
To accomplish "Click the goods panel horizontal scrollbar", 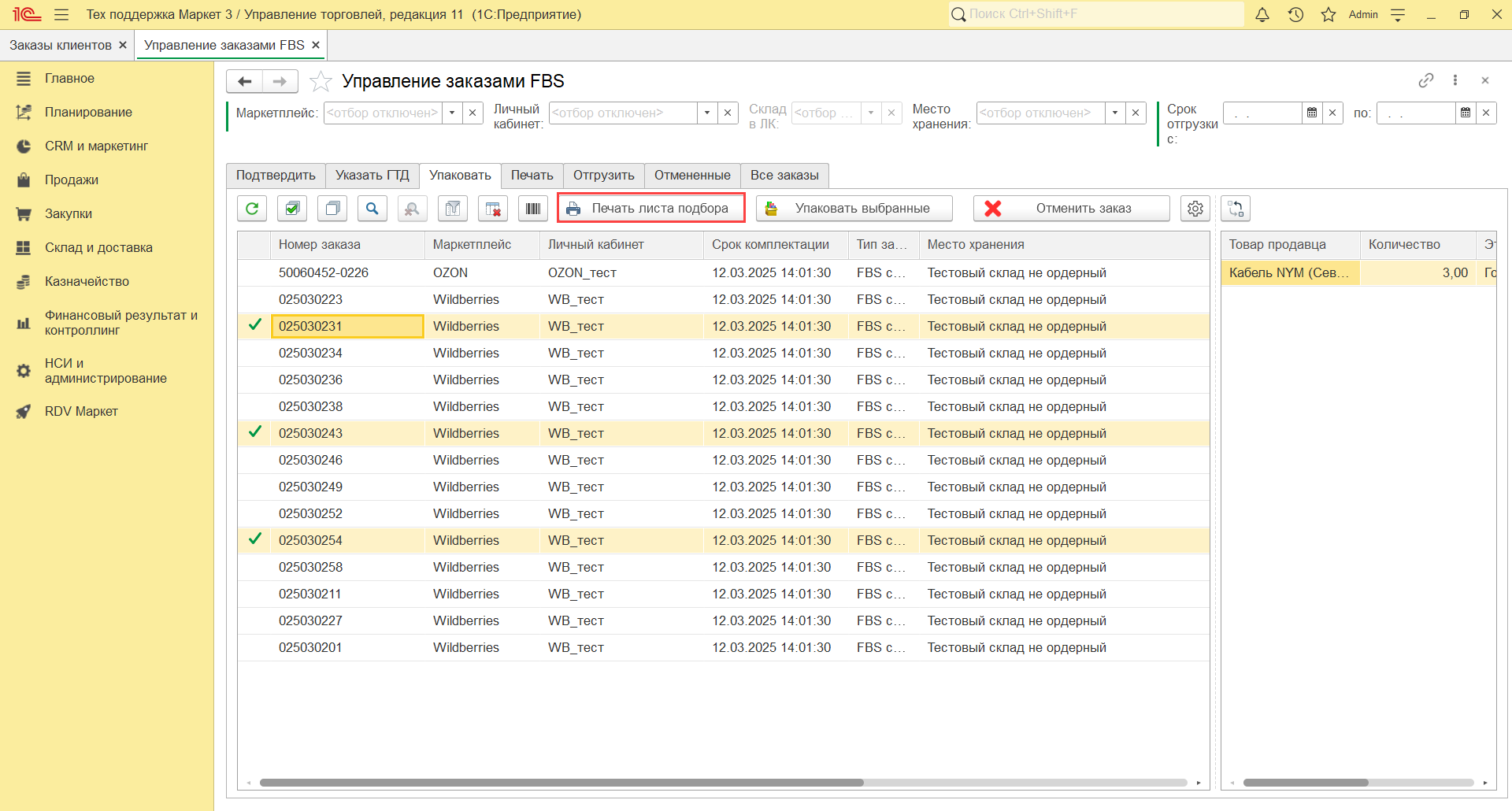I will pos(1306,783).
